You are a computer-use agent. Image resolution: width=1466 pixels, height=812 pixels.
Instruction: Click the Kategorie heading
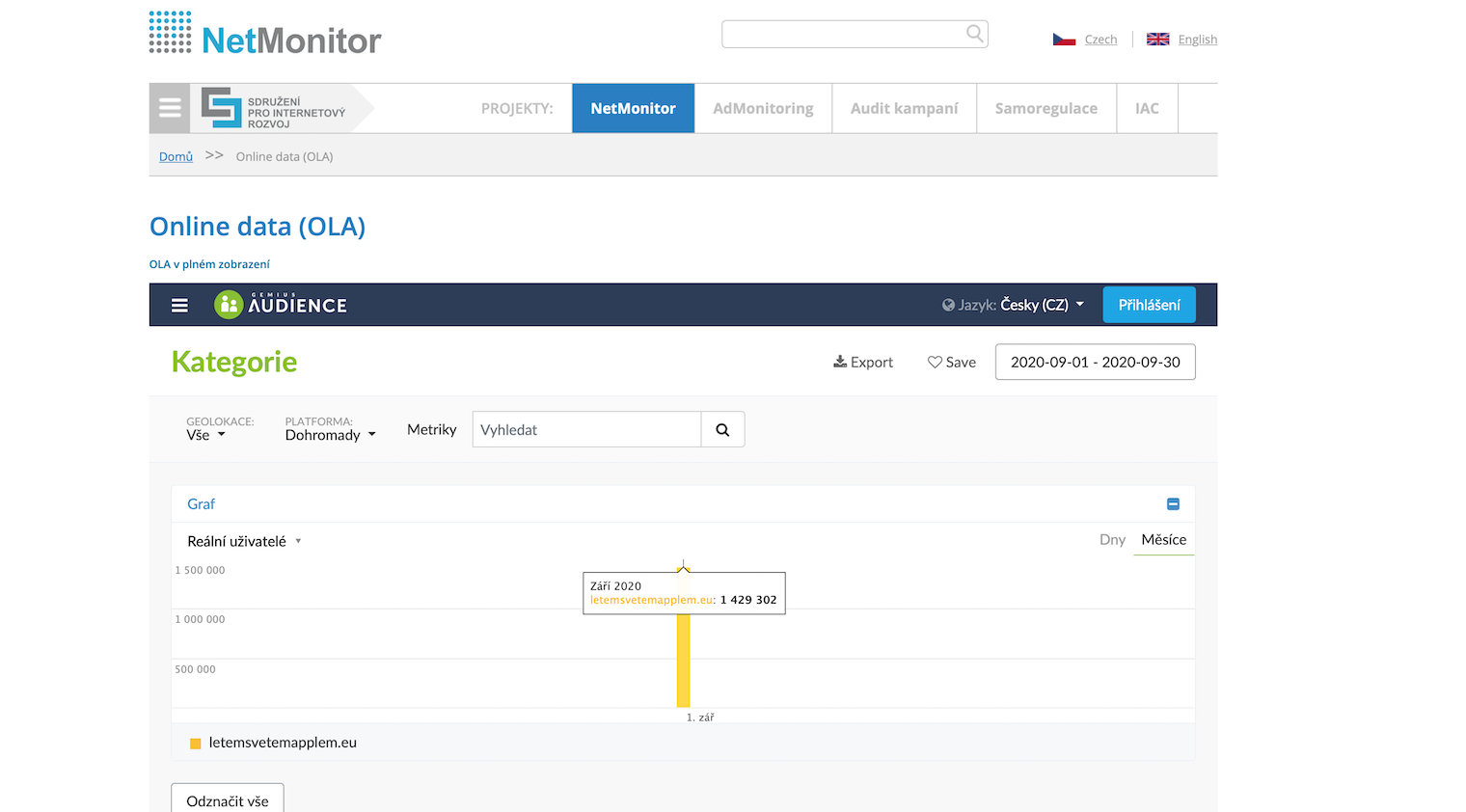point(234,362)
